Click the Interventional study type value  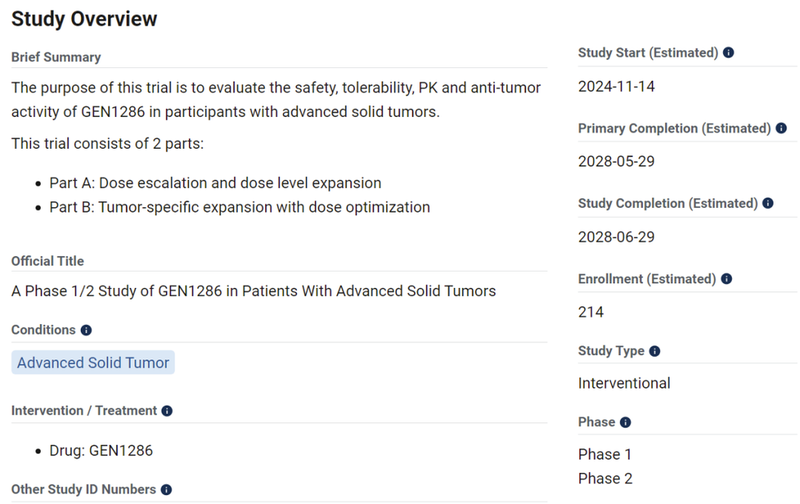point(624,383)
